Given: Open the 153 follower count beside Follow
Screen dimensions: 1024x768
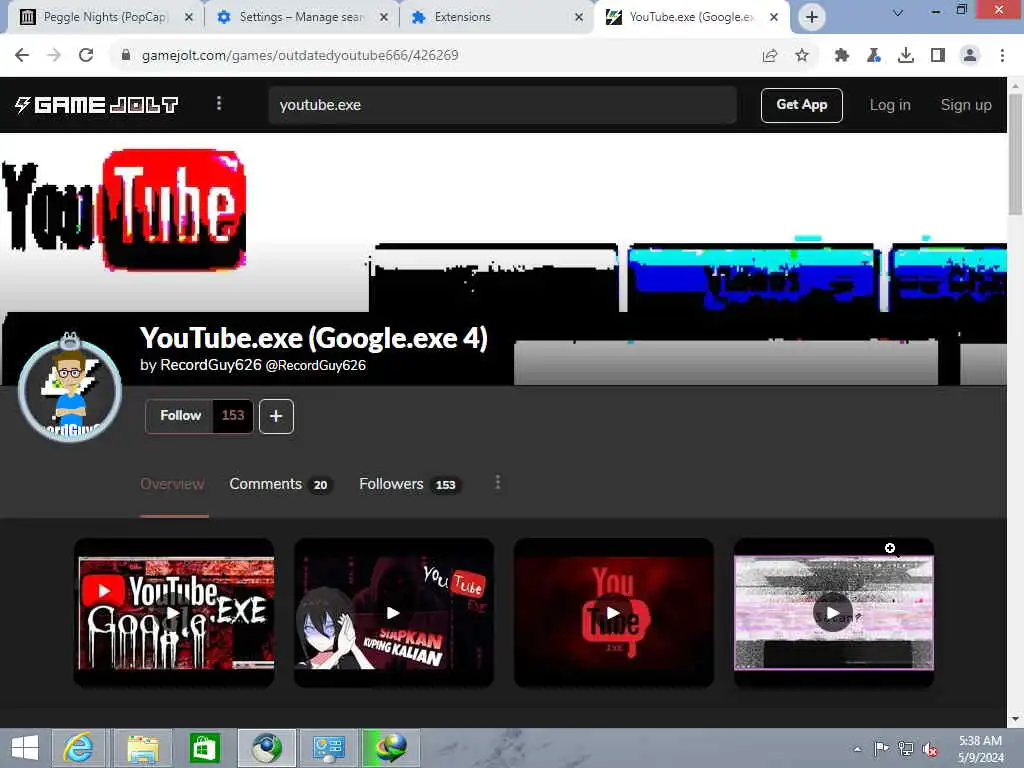Looking at the screenshot, I should point(232,416).
